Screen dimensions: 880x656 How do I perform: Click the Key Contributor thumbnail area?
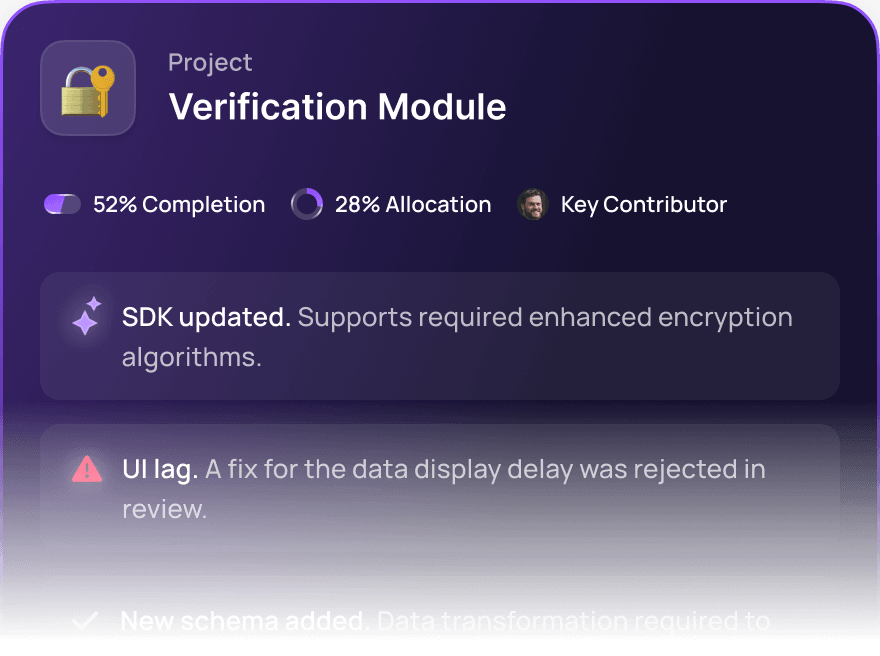pyautogui.click(x=532, y=204)
